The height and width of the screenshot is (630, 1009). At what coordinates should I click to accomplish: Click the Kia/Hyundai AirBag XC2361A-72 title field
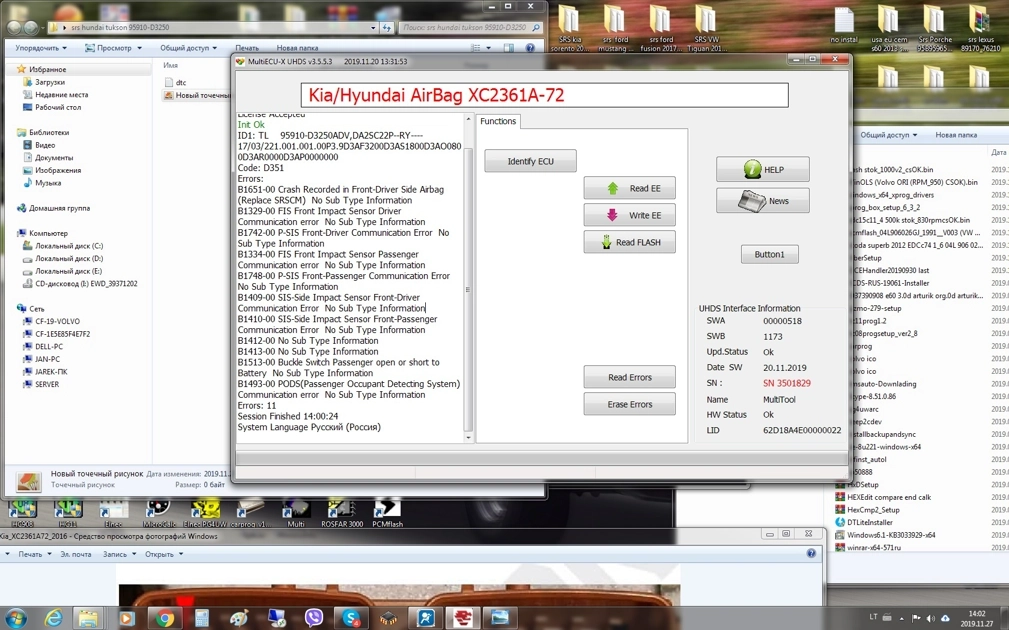(x=544, y=95)
